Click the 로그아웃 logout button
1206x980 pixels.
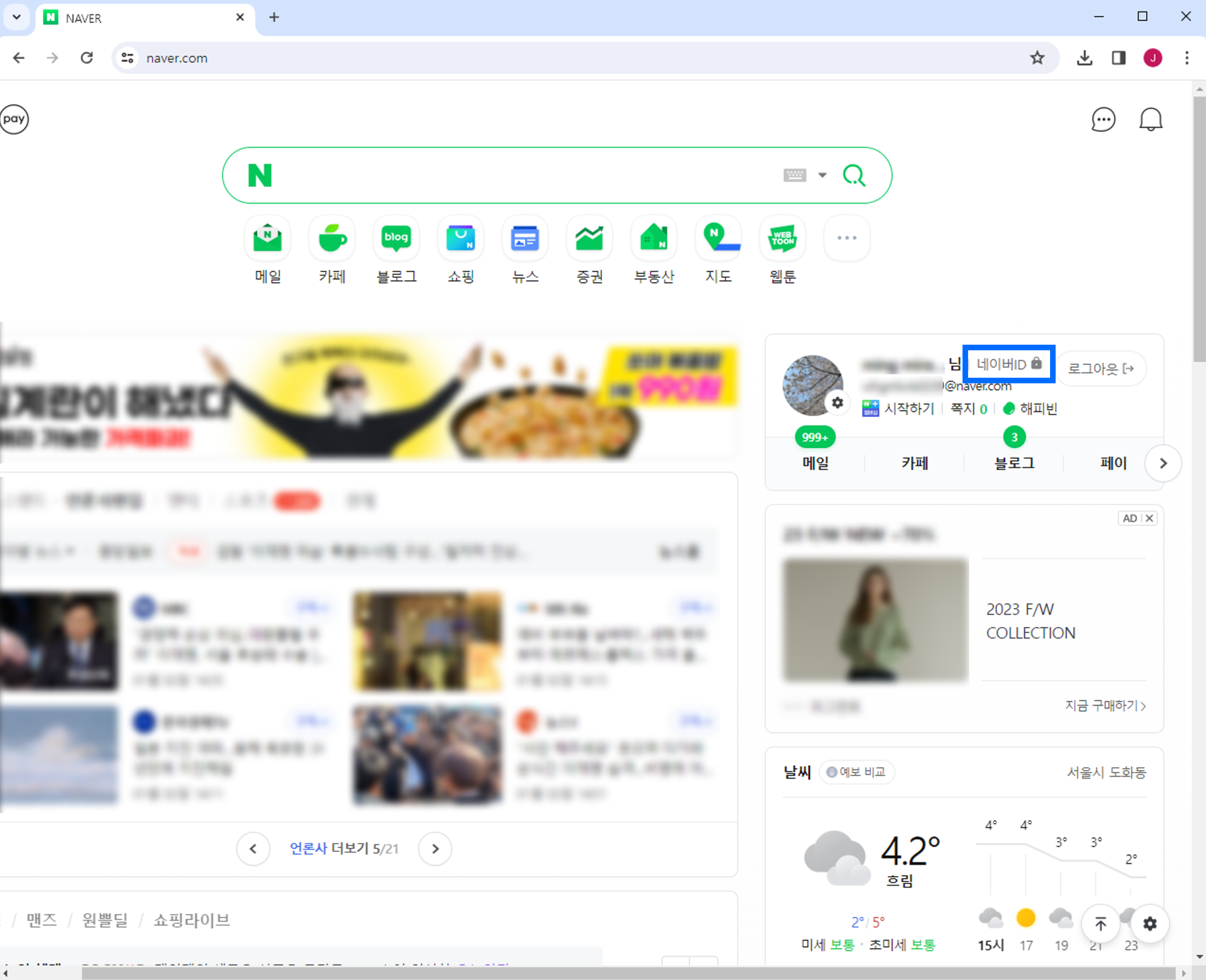tap(1101, 369)
